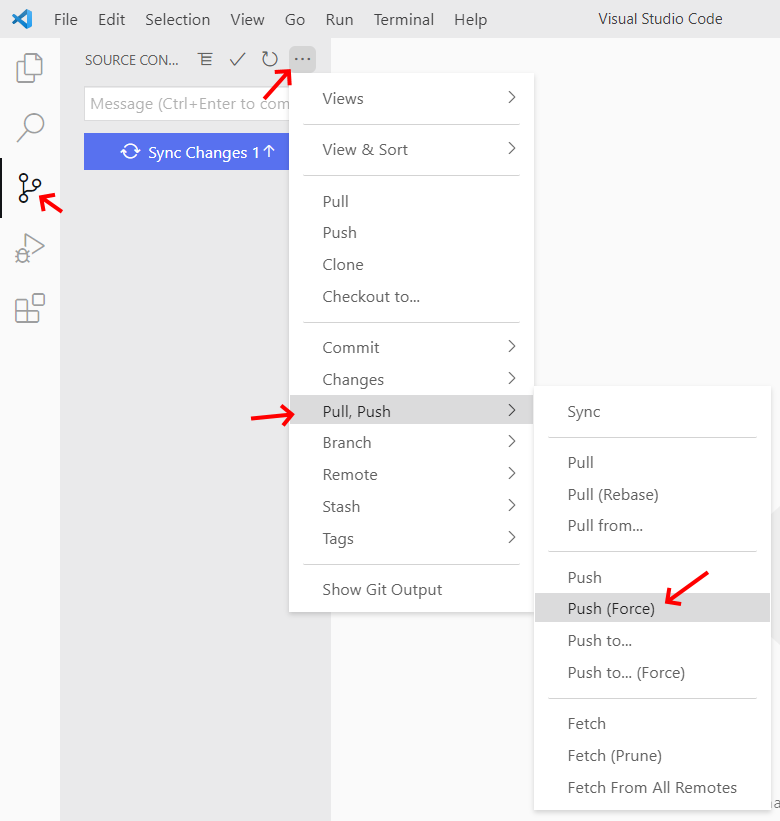Select the Source Control icon
Image resolution: width=780 pixels, height=821 pixels.
(30, 187)
